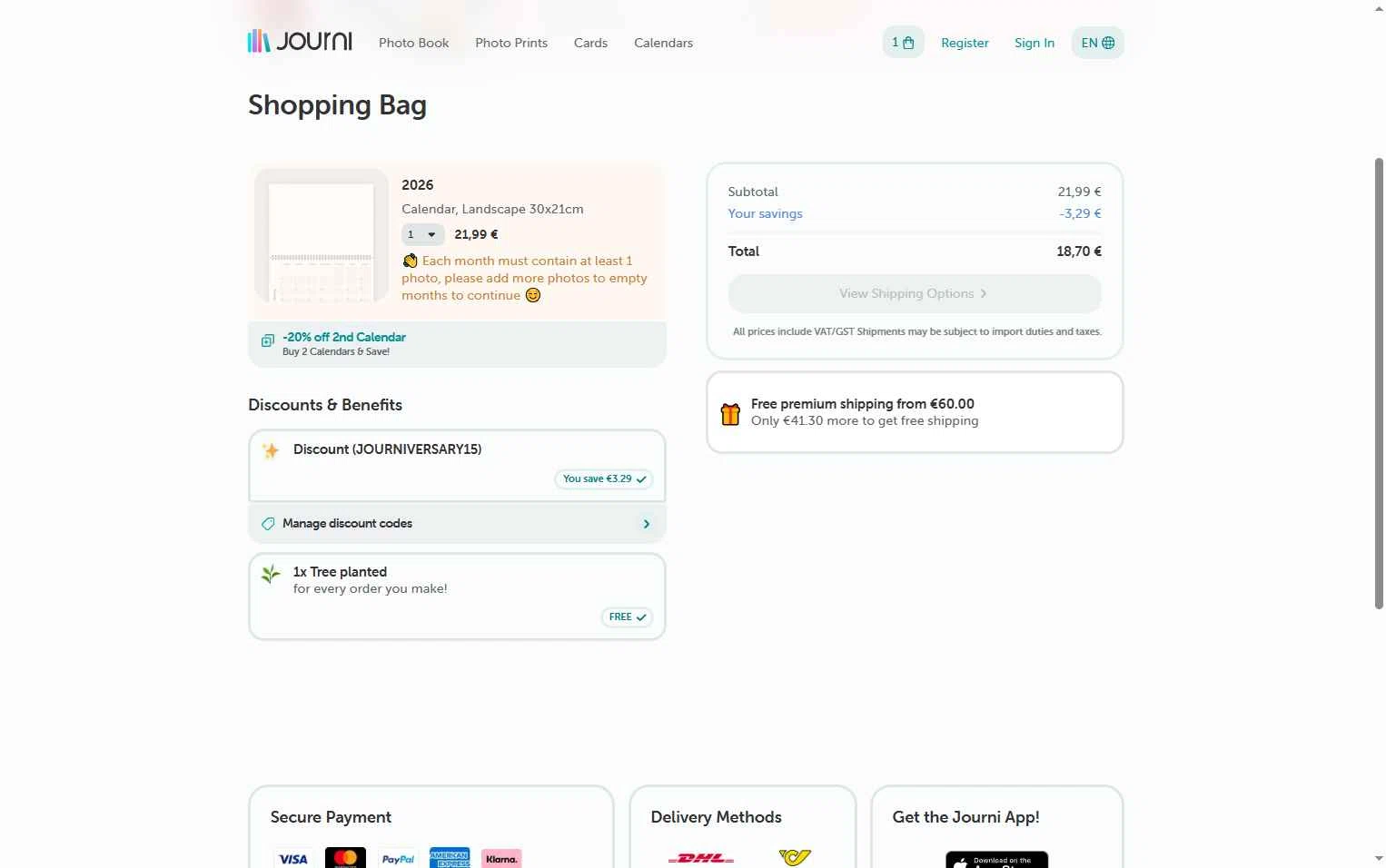
Task: Click the VISA payment logo
Action: (x=293, y=859)
